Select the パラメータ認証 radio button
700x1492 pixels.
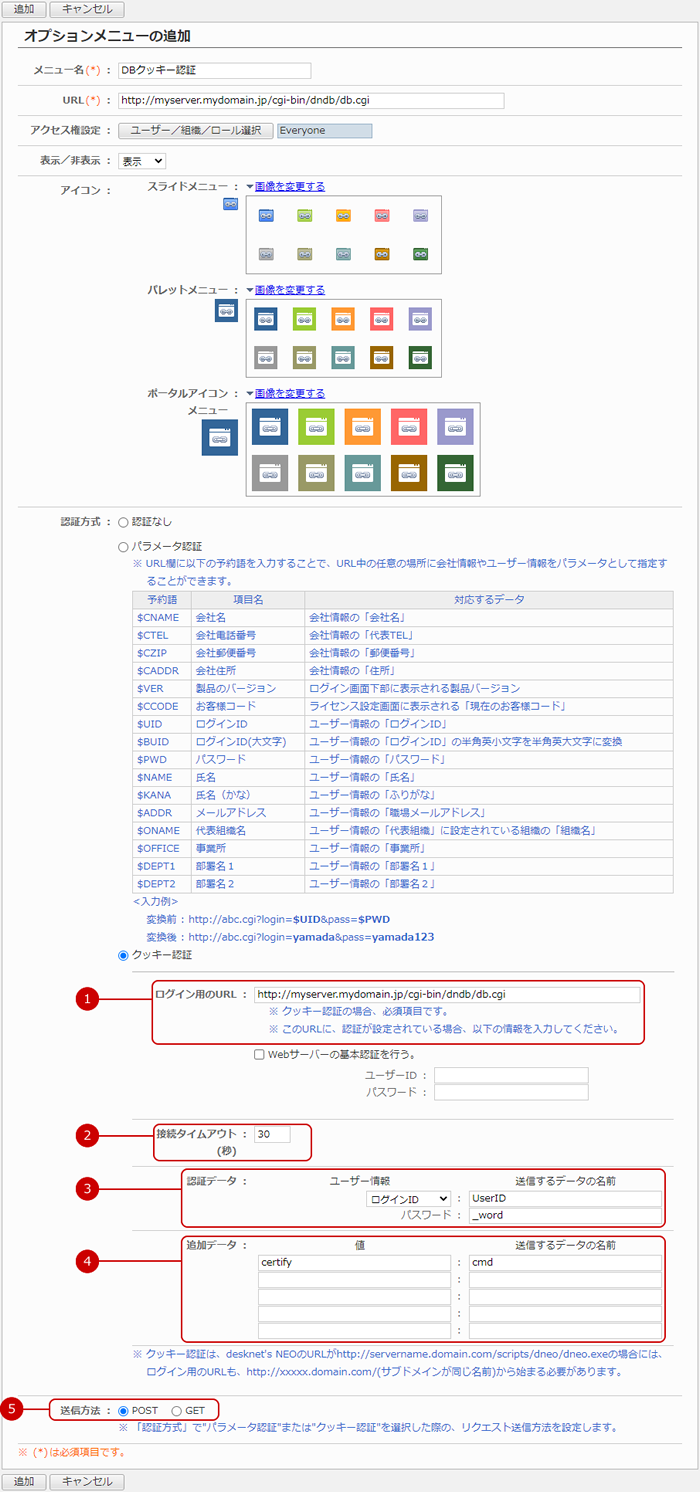[124, 547]
